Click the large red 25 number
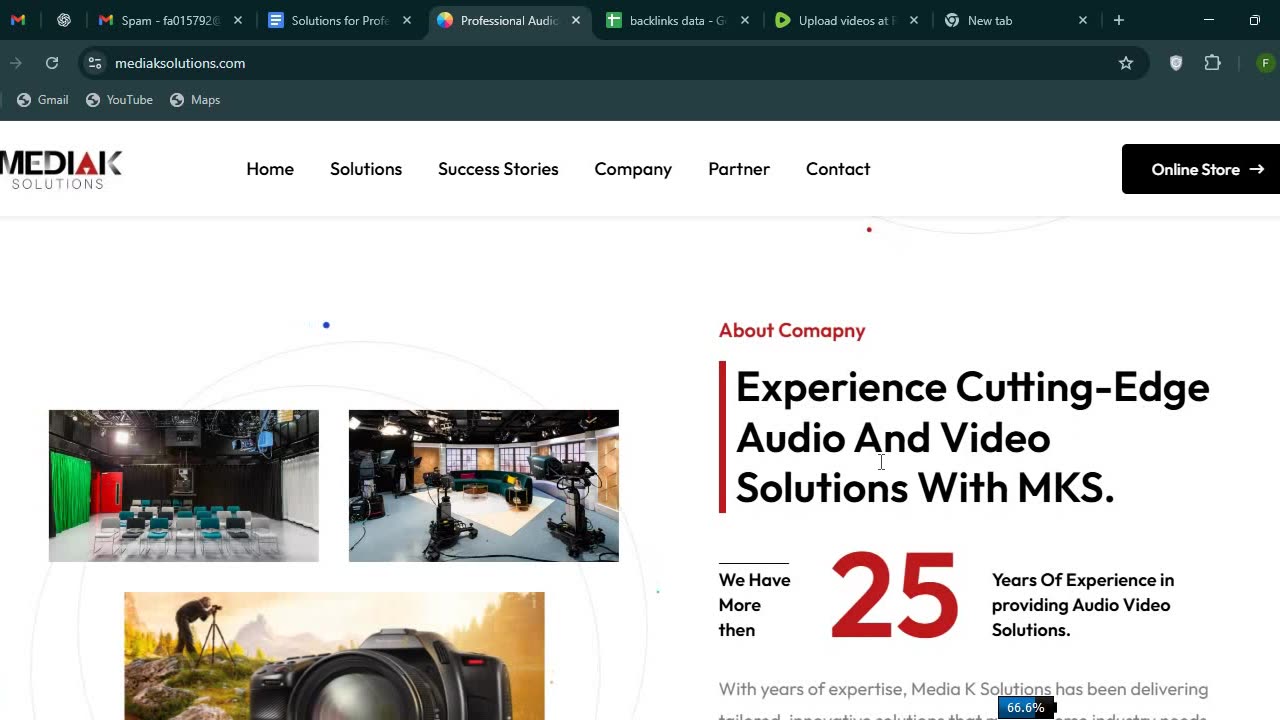 894,596
